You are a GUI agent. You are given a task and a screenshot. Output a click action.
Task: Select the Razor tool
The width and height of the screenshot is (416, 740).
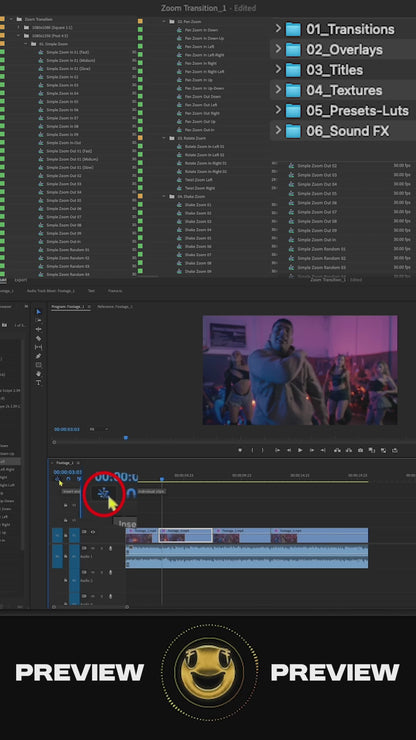point(39,338)
